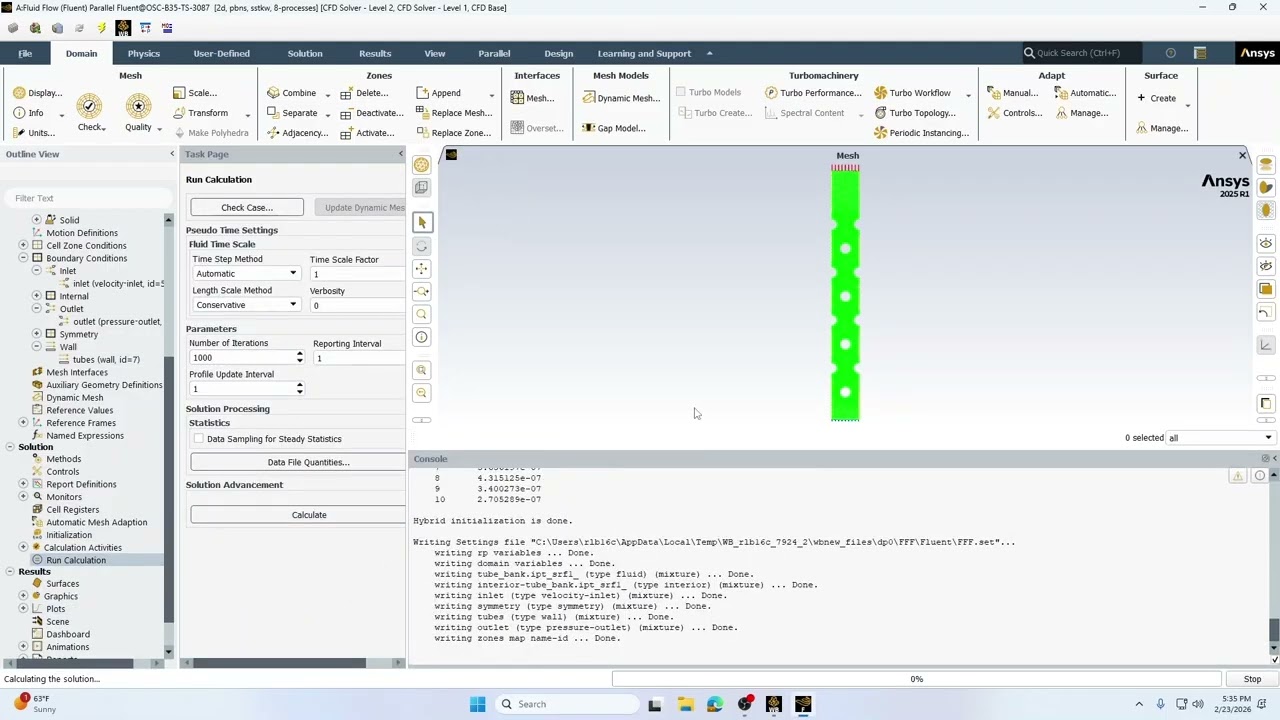Expand the Cell Zone Conditions node
1280x720 pixels.
pyautogui.click(x=23, y=245)
